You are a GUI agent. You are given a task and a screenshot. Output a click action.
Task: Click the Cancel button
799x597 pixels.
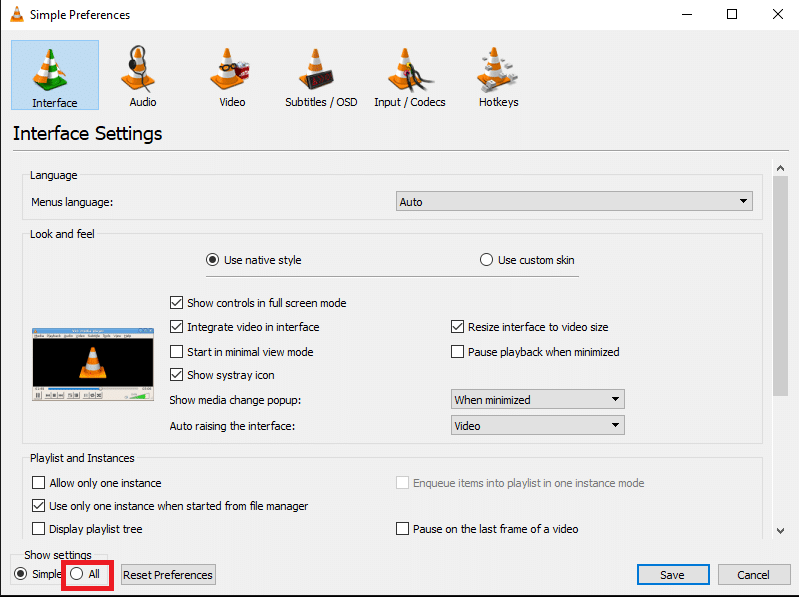point(753,575)
